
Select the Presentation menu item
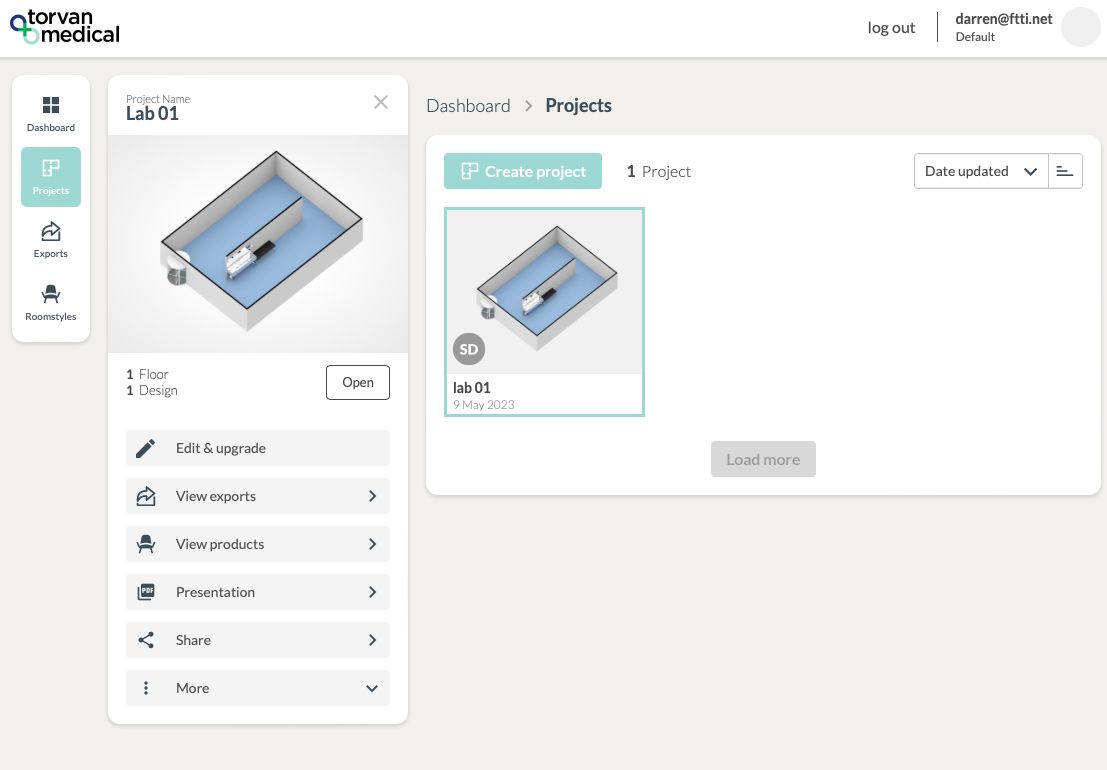258,592
